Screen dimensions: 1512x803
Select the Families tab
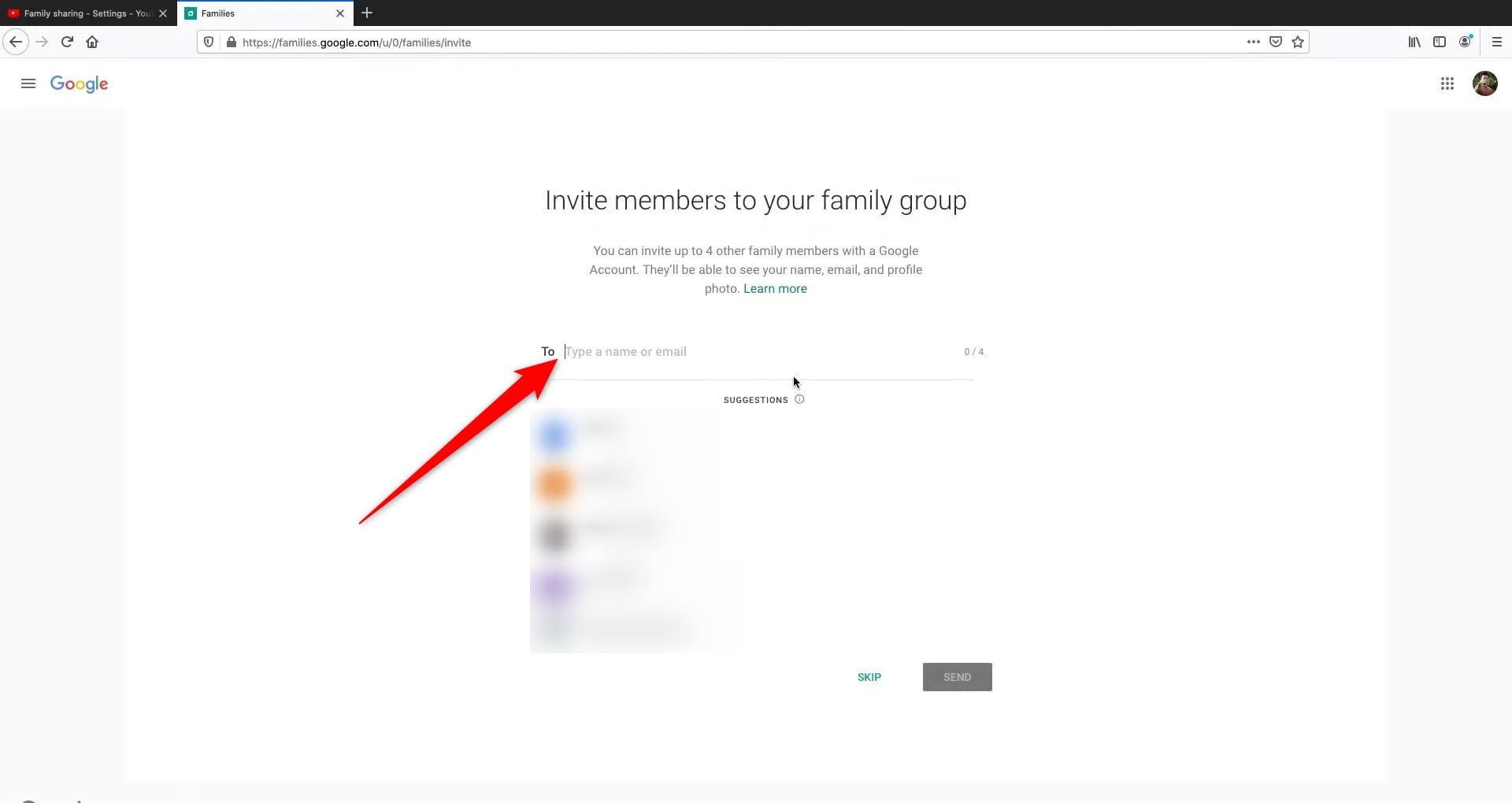pos(236,13)
